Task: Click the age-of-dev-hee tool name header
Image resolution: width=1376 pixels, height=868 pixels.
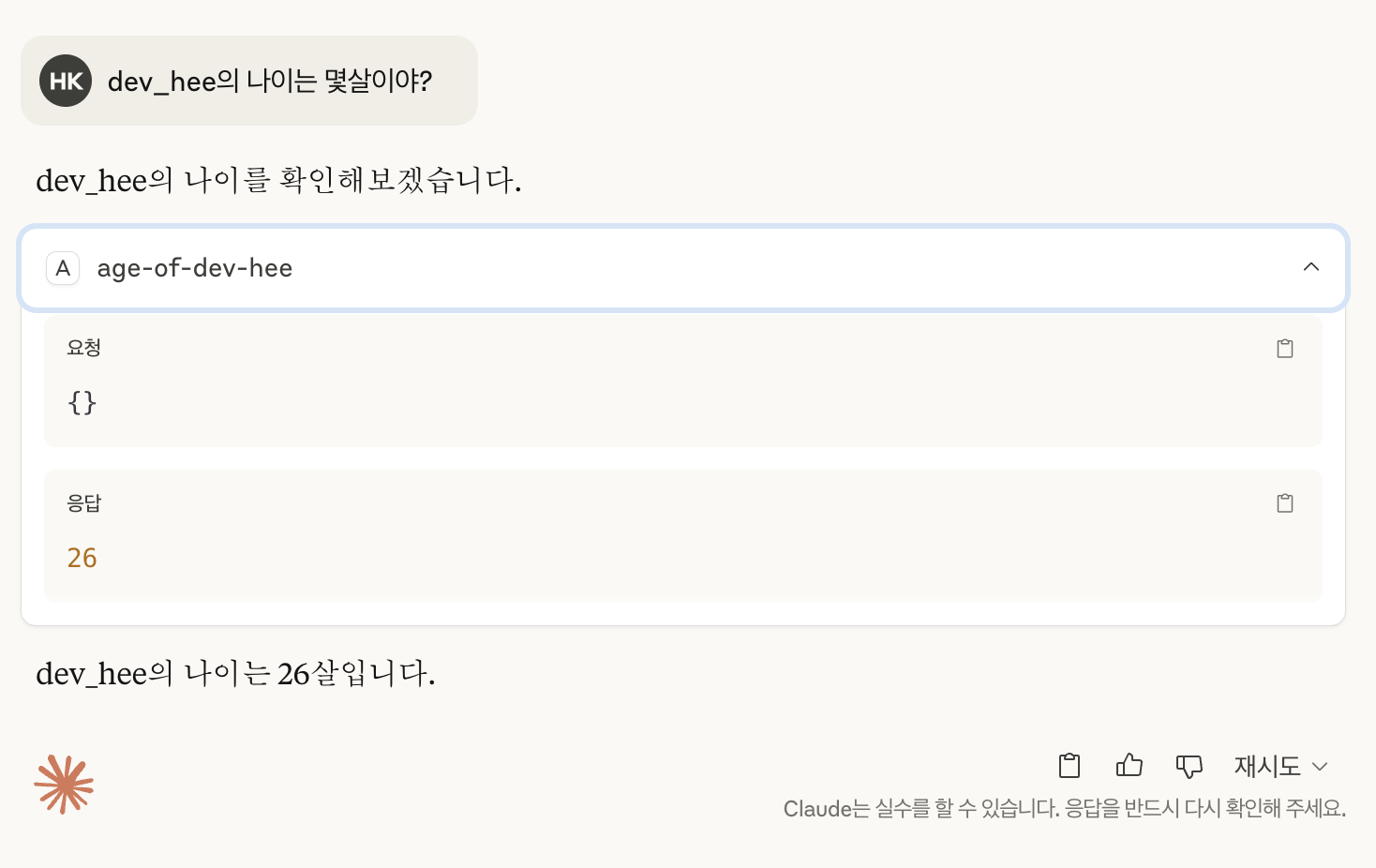Action: 195,268
